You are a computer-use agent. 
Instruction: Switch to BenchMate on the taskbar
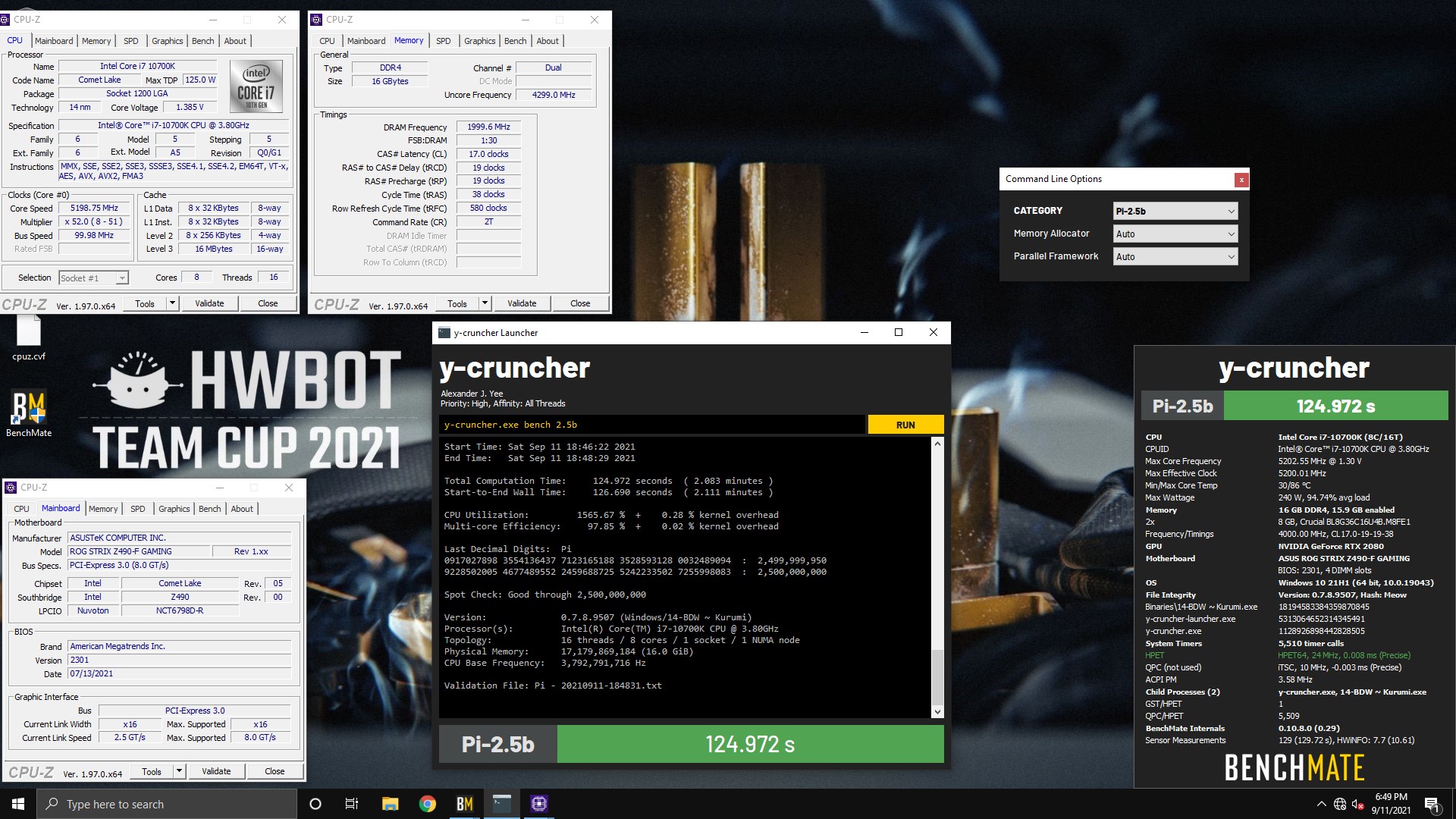point(465,804)
